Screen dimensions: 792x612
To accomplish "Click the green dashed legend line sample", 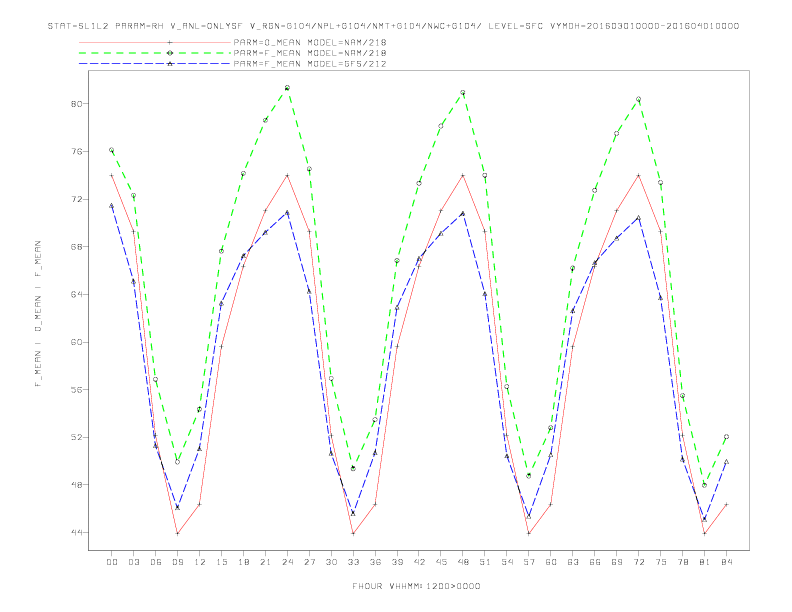I will (155, 53).
